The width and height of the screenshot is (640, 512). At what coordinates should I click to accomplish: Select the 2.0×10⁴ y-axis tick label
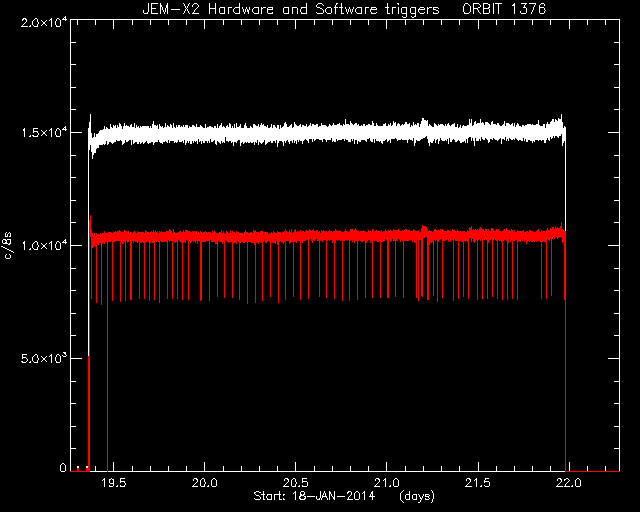point(44,22)
